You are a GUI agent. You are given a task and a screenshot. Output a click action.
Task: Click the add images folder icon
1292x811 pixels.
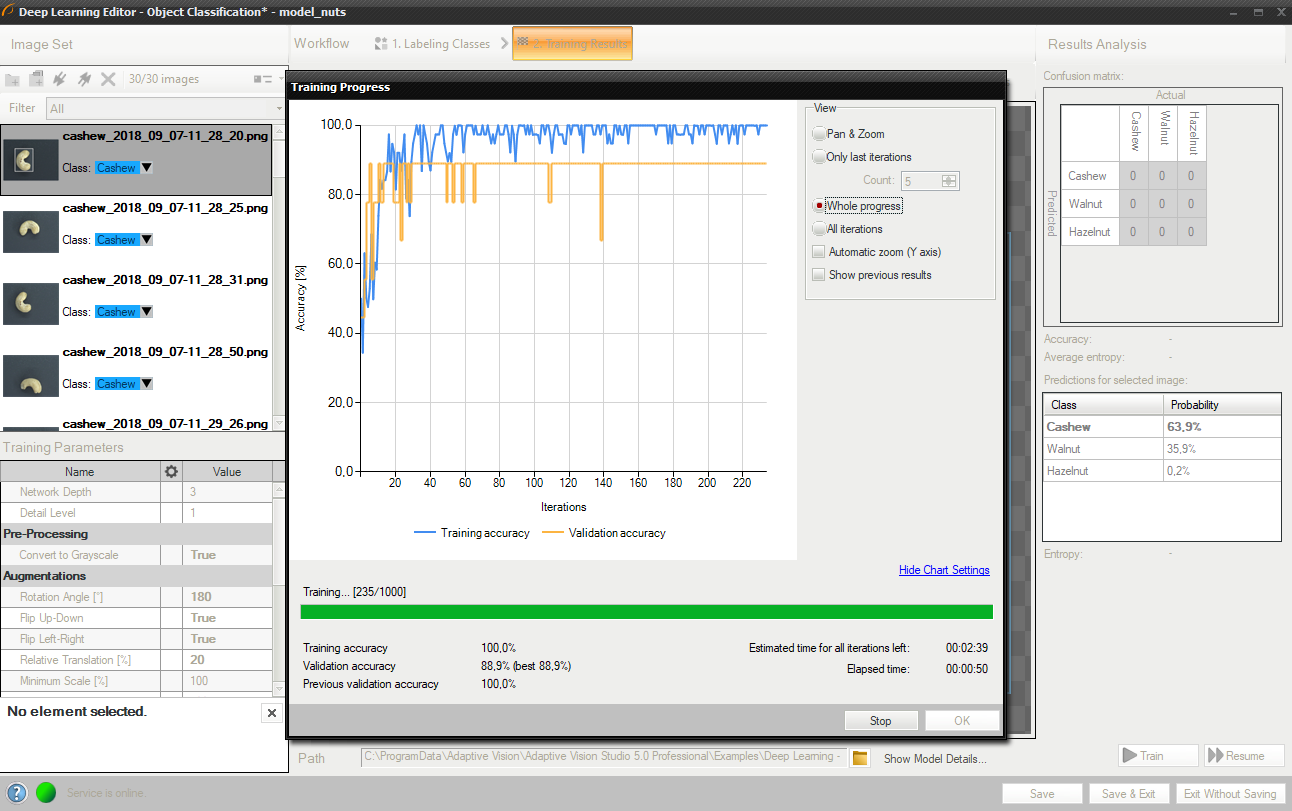13,79
